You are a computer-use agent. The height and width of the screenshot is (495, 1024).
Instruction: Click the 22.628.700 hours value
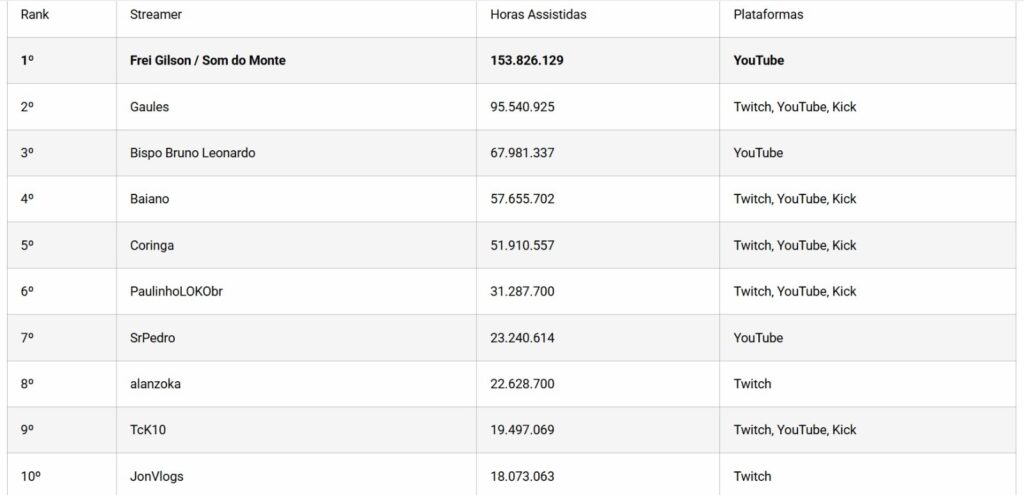(522, 384)
